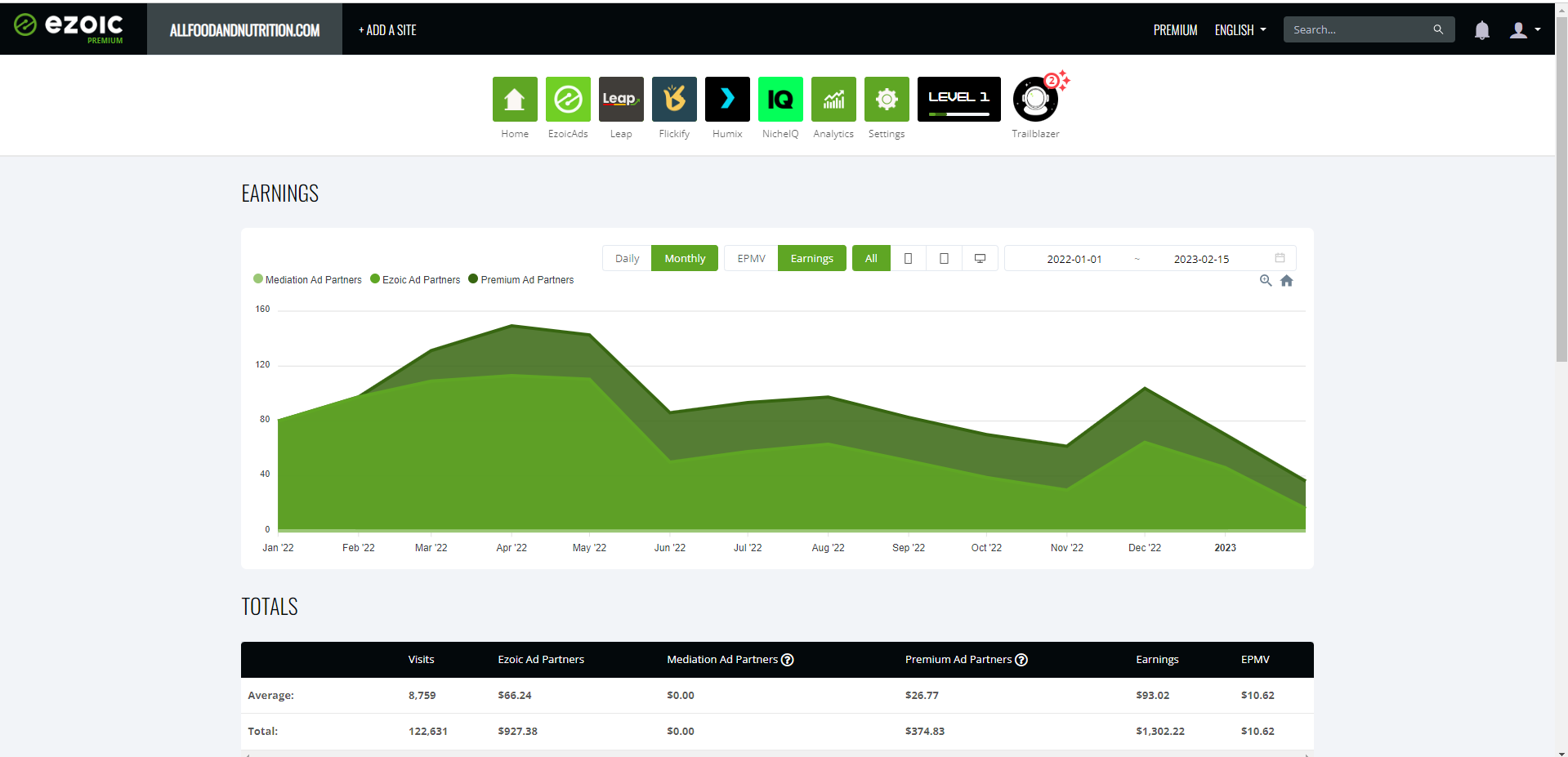Screen dimensions: 1568x757
Task: Open the Settings gear icon
Action: point(887,99)
